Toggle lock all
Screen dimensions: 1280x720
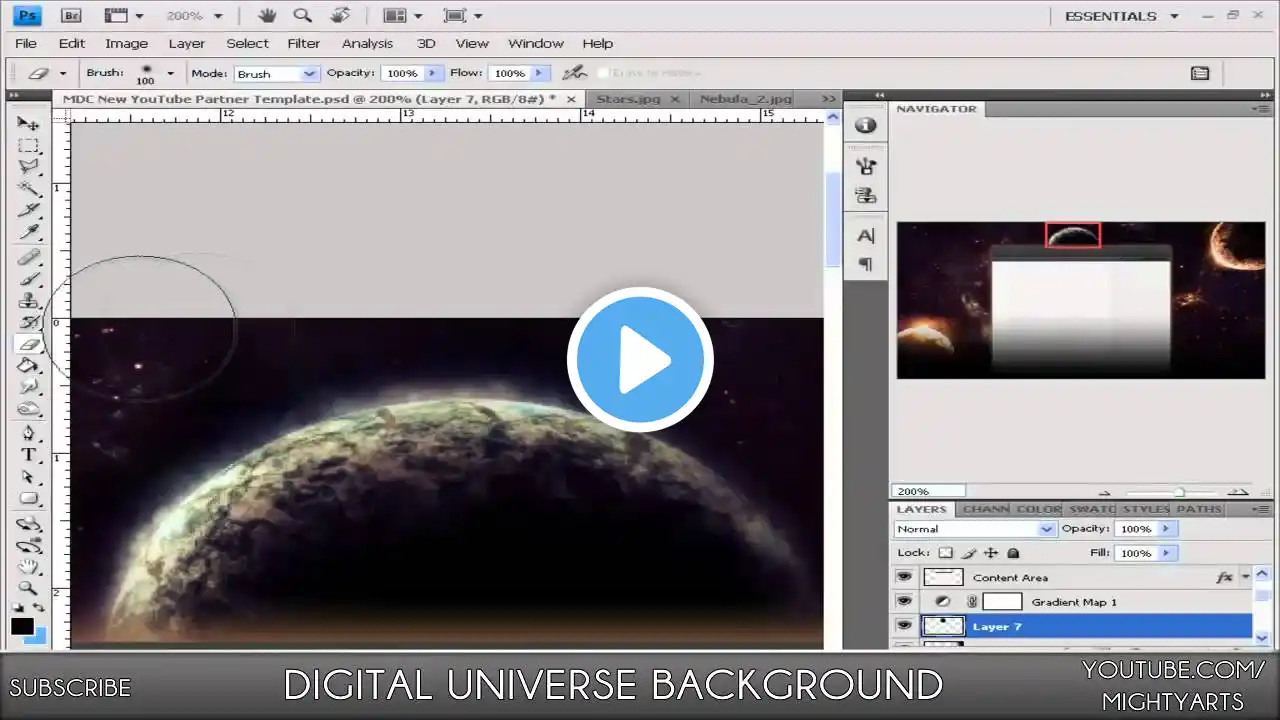pos(1013,553)
